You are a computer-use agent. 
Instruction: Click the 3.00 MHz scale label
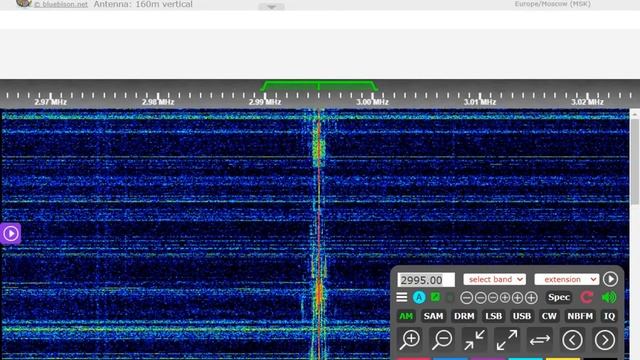[x=372, y=102]
